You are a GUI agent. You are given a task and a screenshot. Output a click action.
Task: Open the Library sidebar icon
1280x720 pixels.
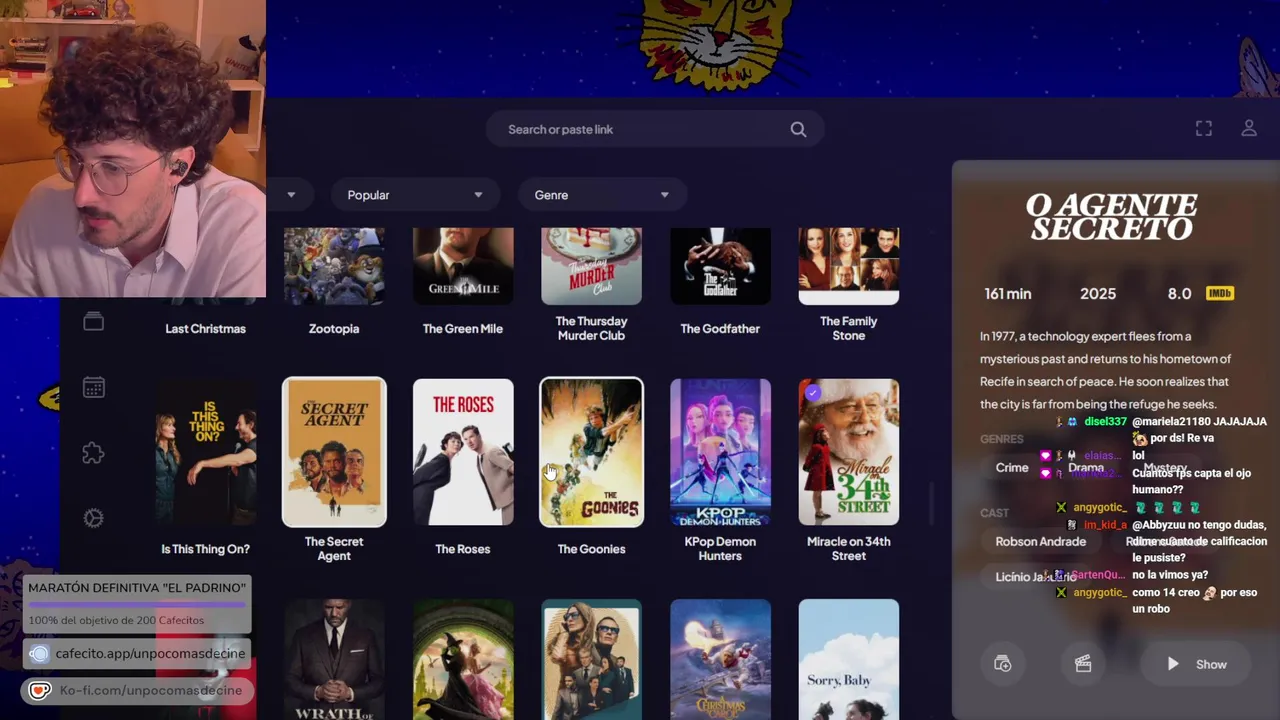click(93, 321)
